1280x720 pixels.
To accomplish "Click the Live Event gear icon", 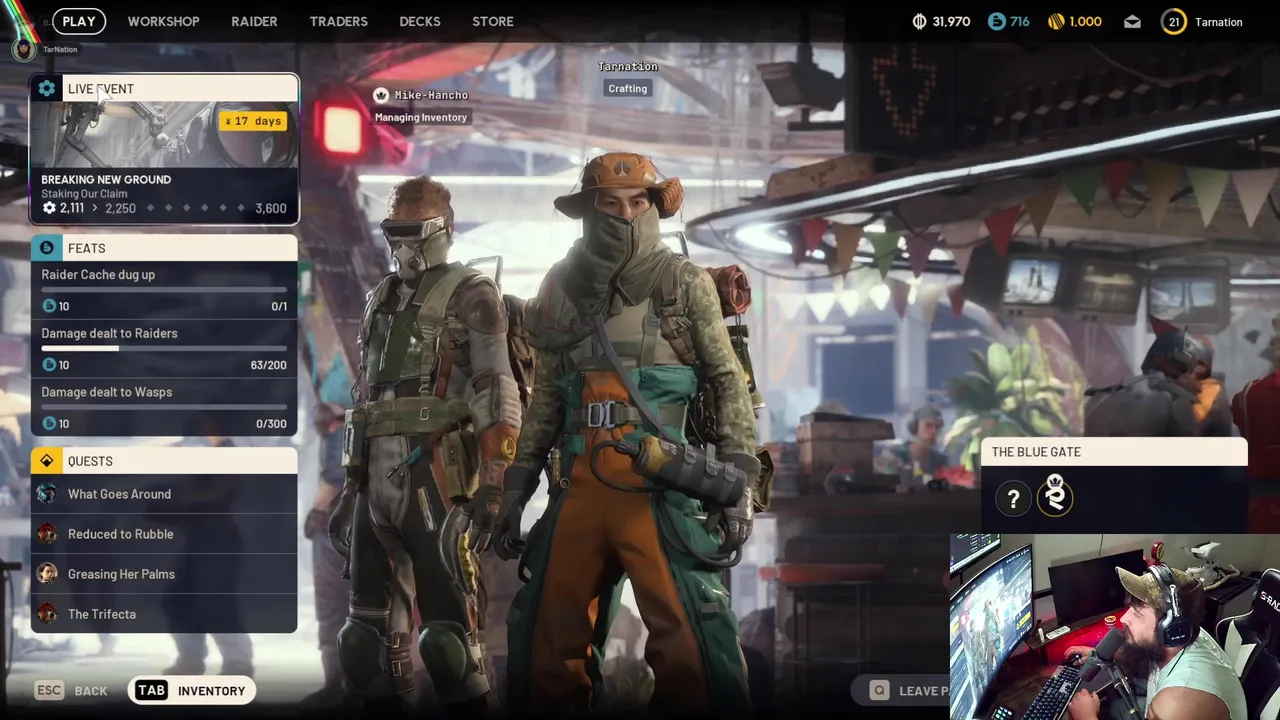I will tap(46, 88).
